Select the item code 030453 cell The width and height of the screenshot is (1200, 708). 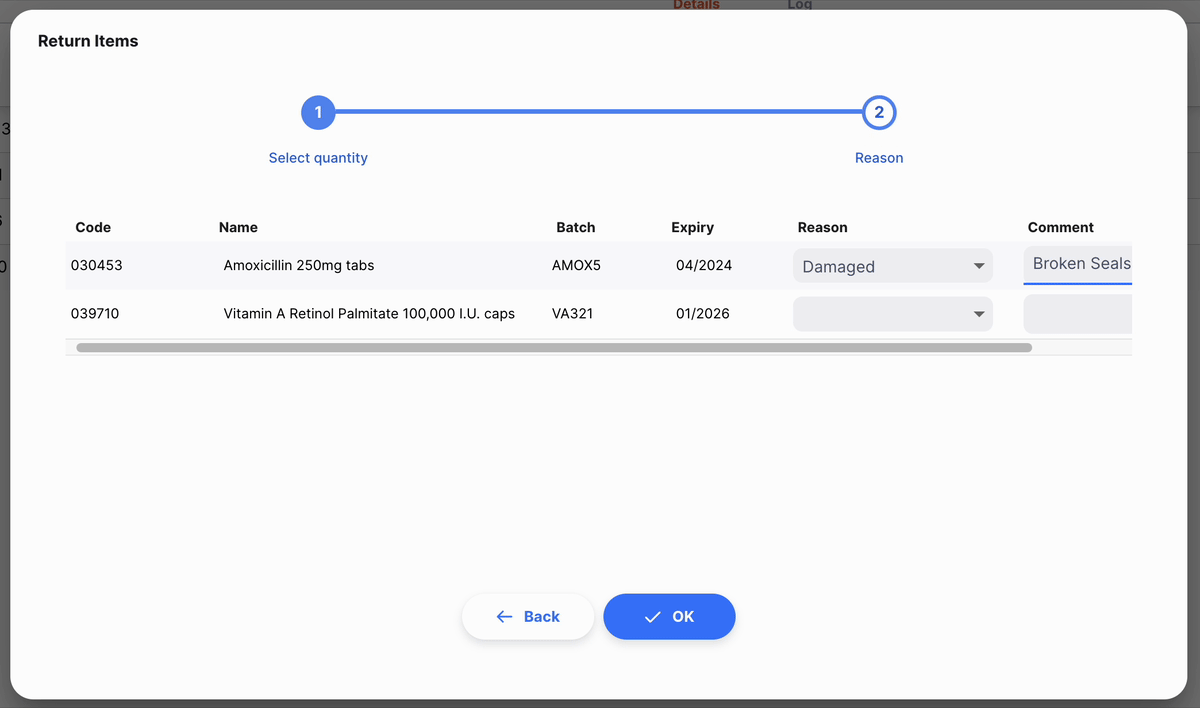[97, 266]
